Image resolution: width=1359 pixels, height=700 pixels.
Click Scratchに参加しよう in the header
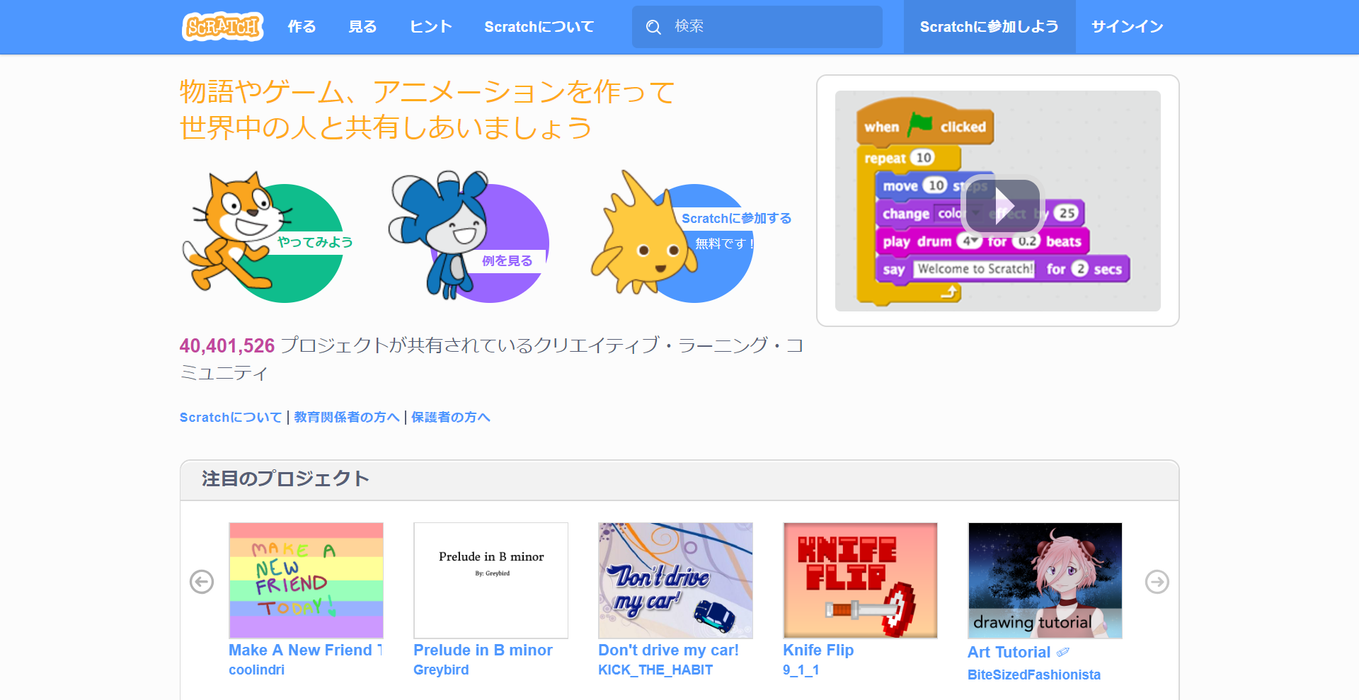[x=989, y=27]
